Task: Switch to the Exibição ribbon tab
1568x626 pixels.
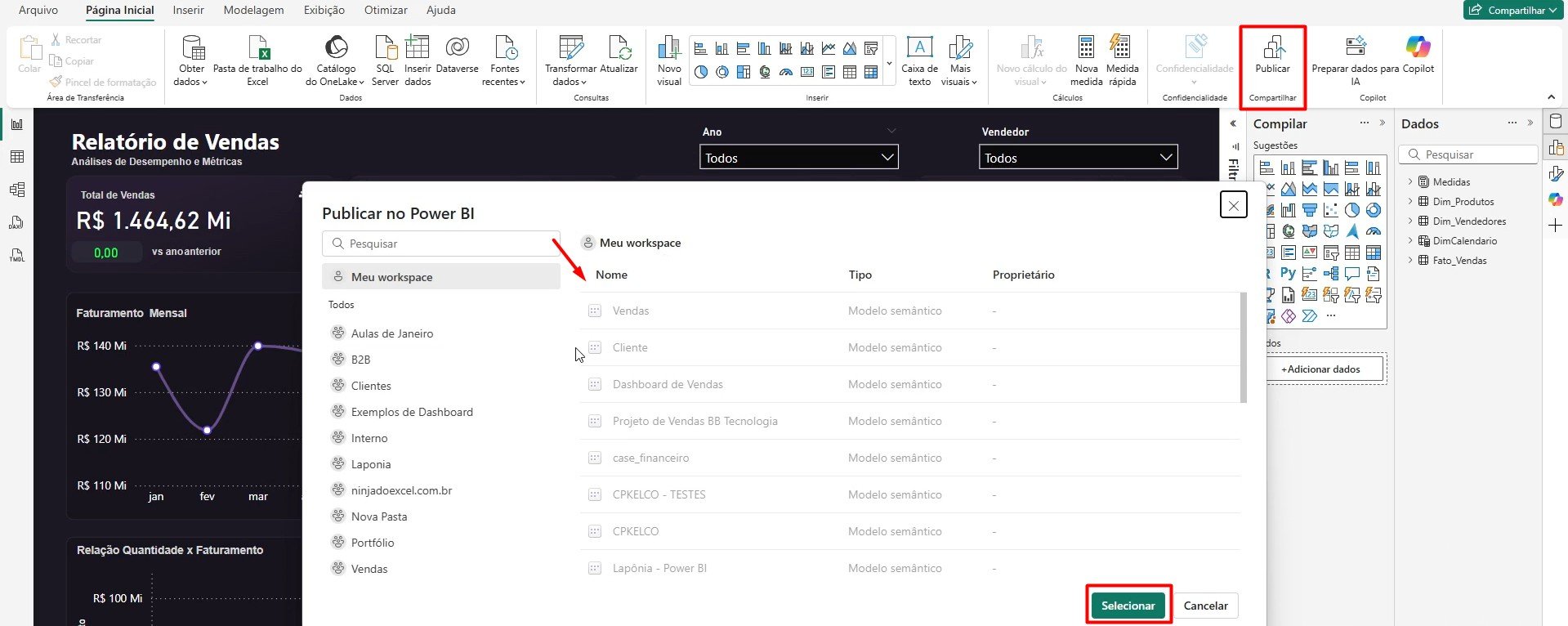Action: pyautogui.click(x=324, y=10)
